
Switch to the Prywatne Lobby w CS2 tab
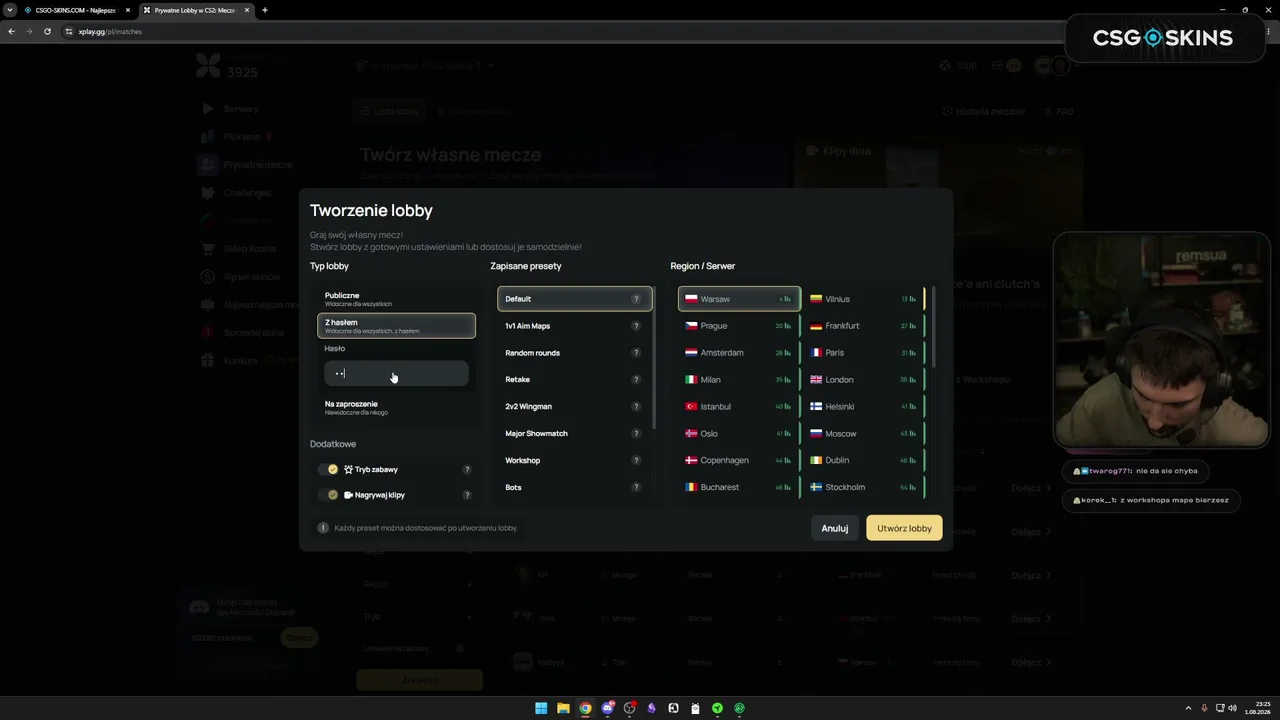[196, 10]
